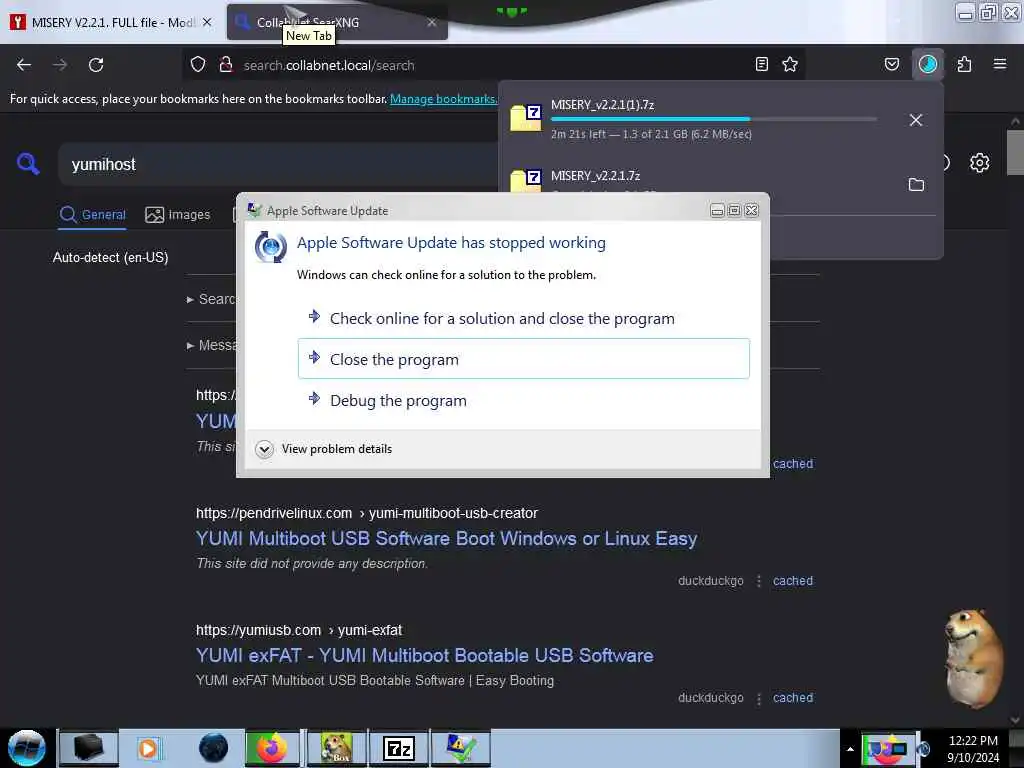Open the black box taskbar app

(x=89, y=748)
